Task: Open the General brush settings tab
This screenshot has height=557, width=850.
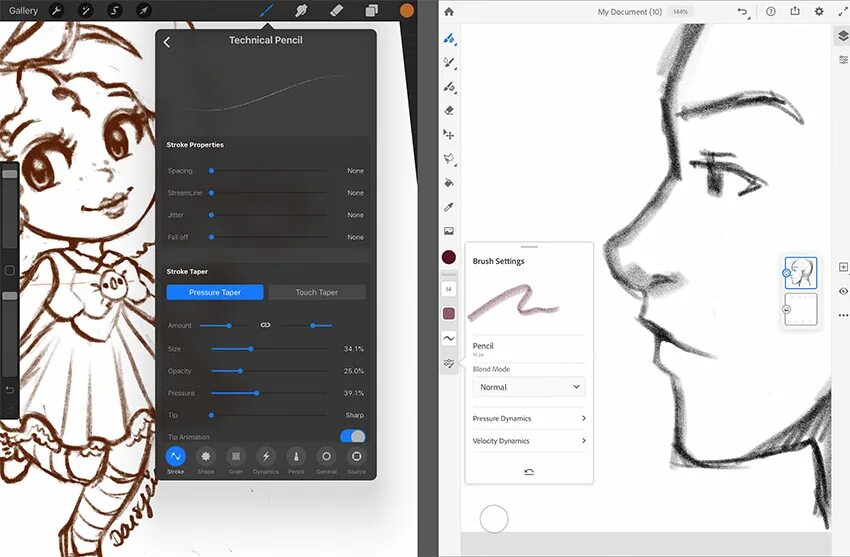Action: 326,461
